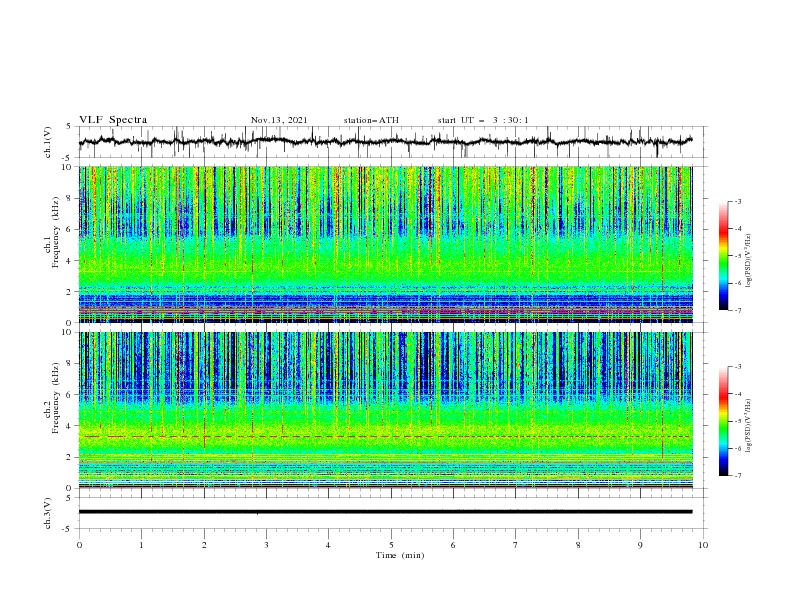Click the time axis tick label '5'
Image resolution: width=792 pixels, height=612 pixels.
click(391, 545)
